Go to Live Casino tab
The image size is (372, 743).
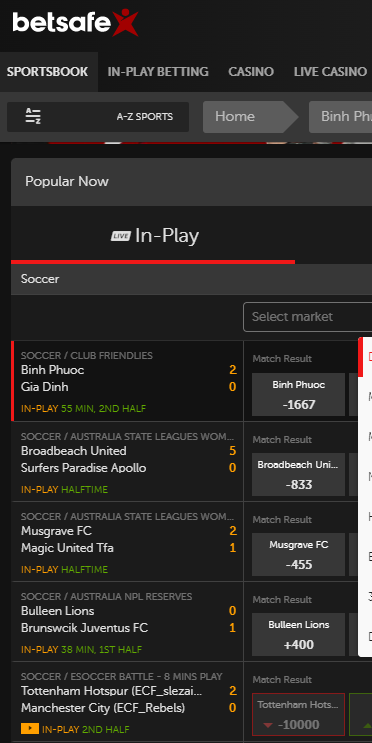pyautogui.click(x=330, y=72)
